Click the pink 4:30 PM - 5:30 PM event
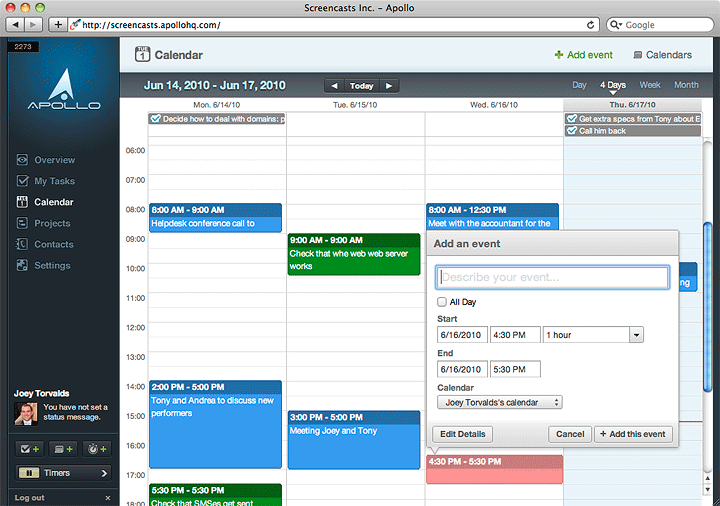Screen dimensions: 720x506 495,469
